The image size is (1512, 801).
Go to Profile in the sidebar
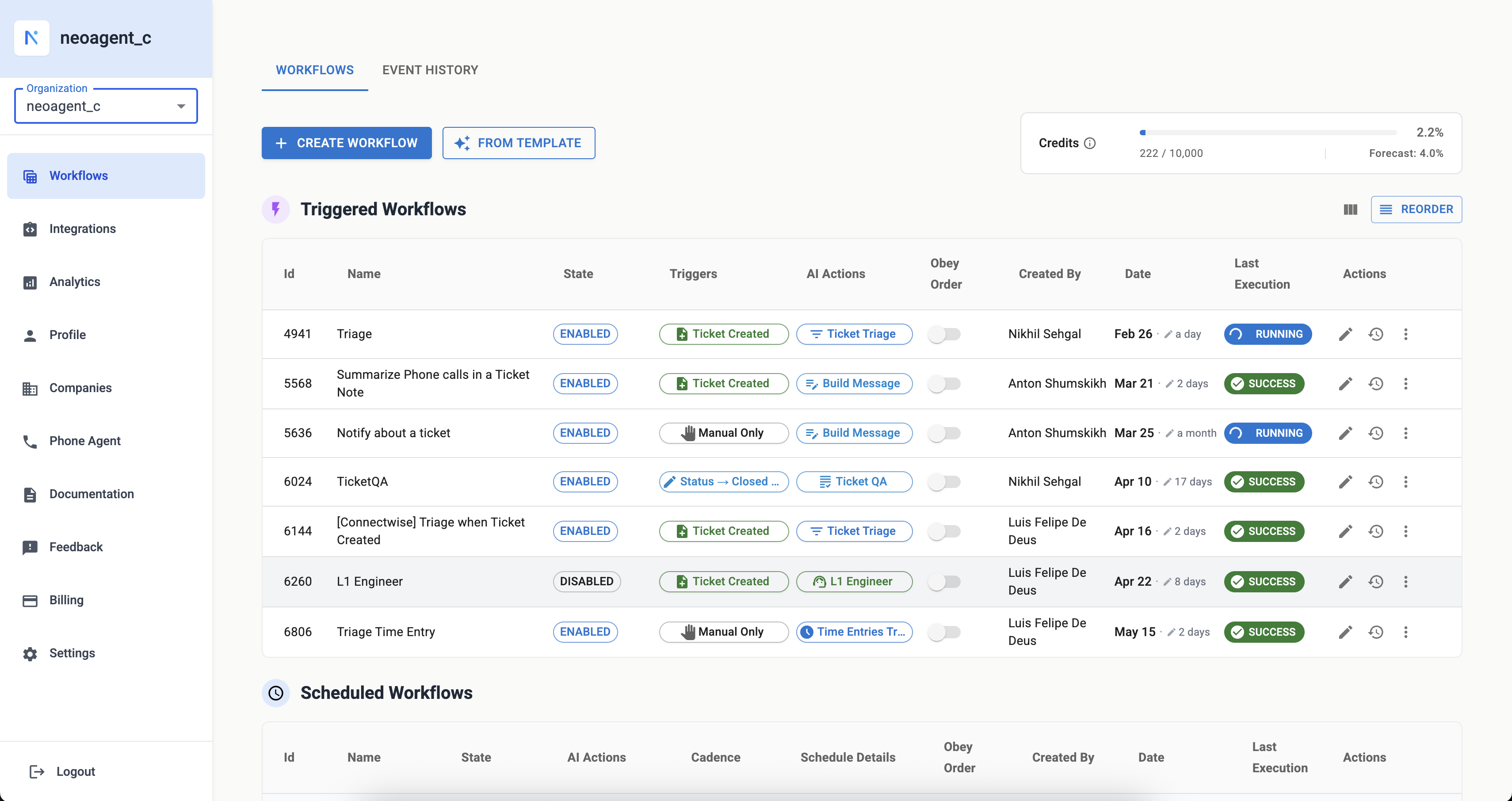tap(106, 335)
